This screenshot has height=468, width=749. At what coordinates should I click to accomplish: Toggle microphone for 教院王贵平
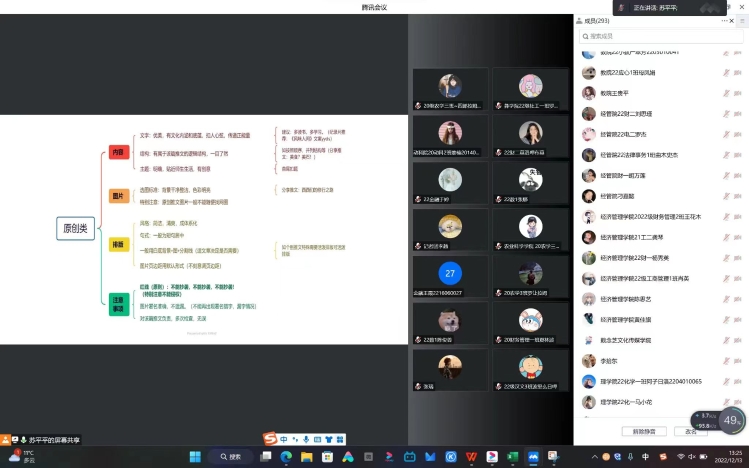click(726, 93)
